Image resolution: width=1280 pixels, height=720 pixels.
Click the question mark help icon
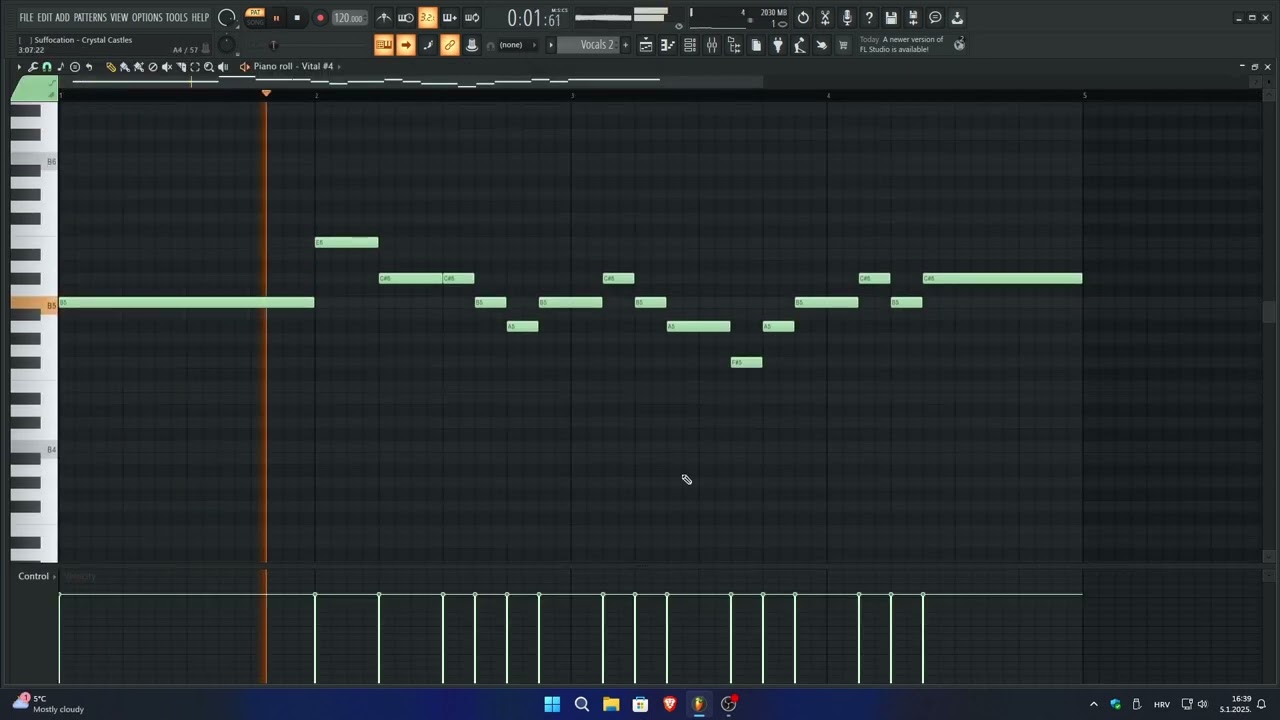pos(869,18)
